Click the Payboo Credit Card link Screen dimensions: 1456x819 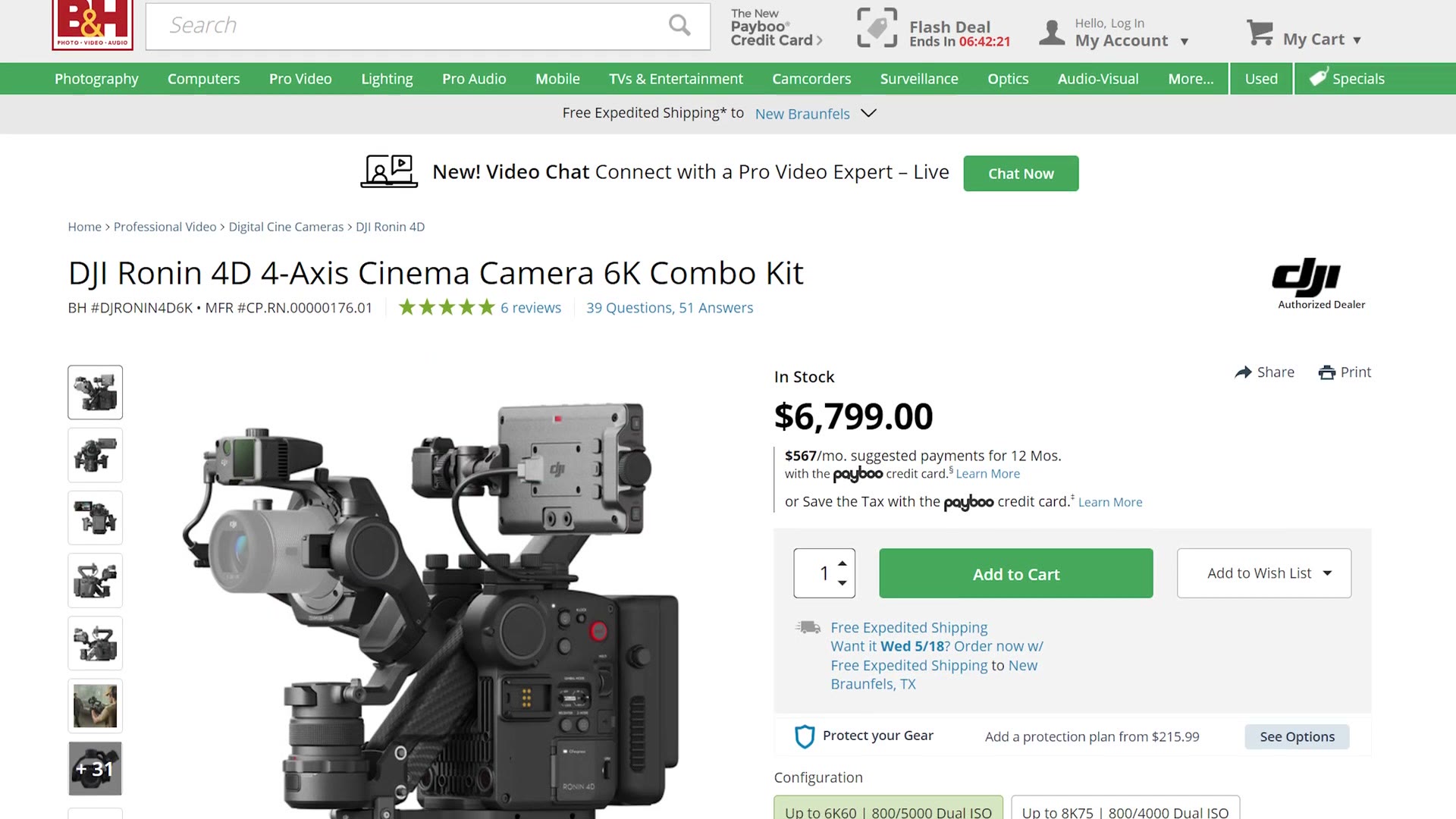click(x=776, y=28)
